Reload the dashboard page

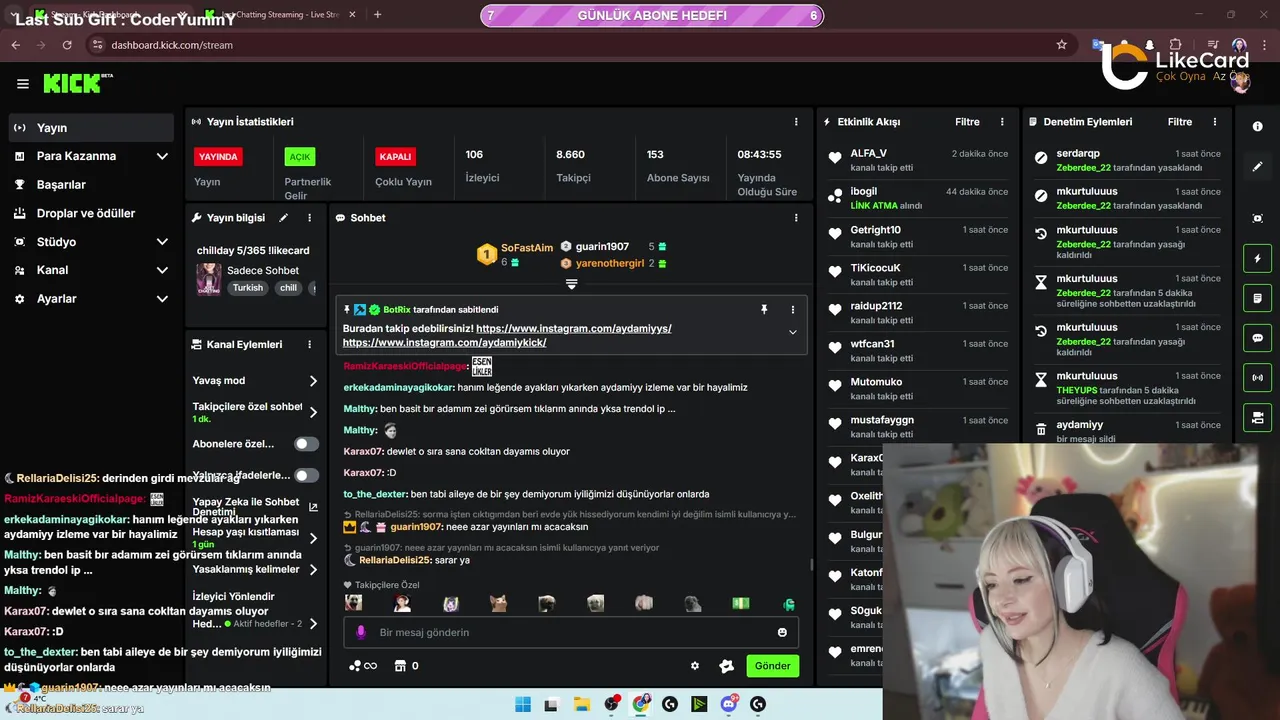coord(67,45)
